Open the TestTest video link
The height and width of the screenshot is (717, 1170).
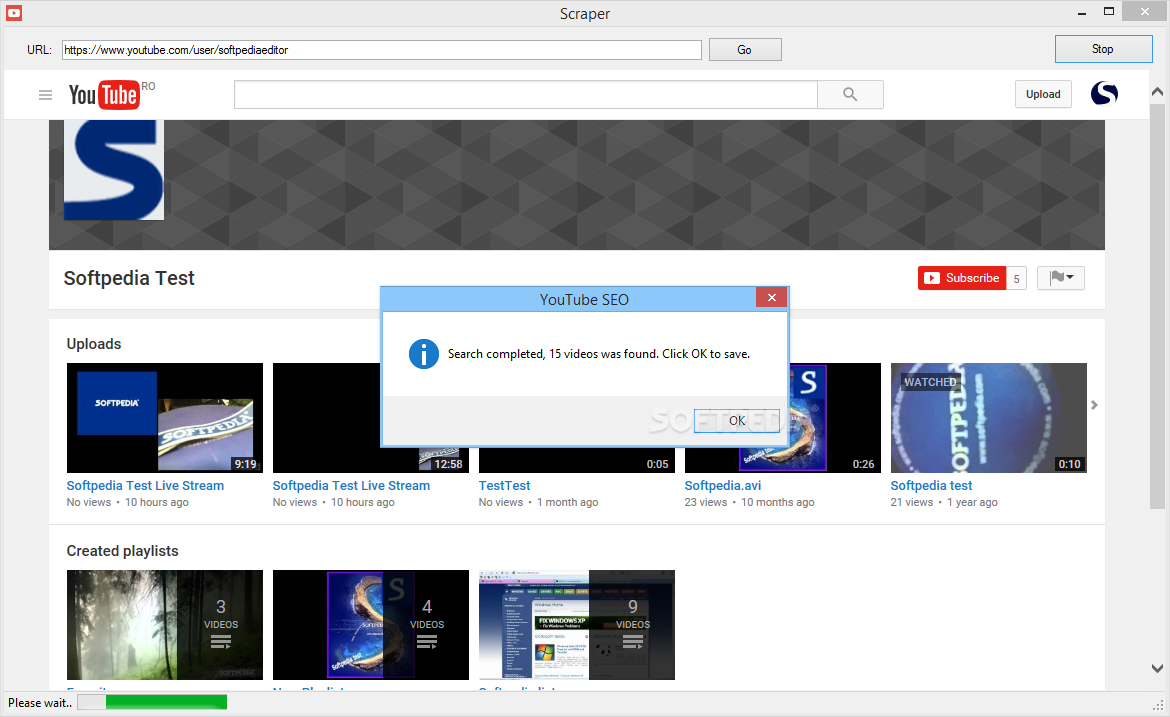pyautogui.click(x=504, y=486)
